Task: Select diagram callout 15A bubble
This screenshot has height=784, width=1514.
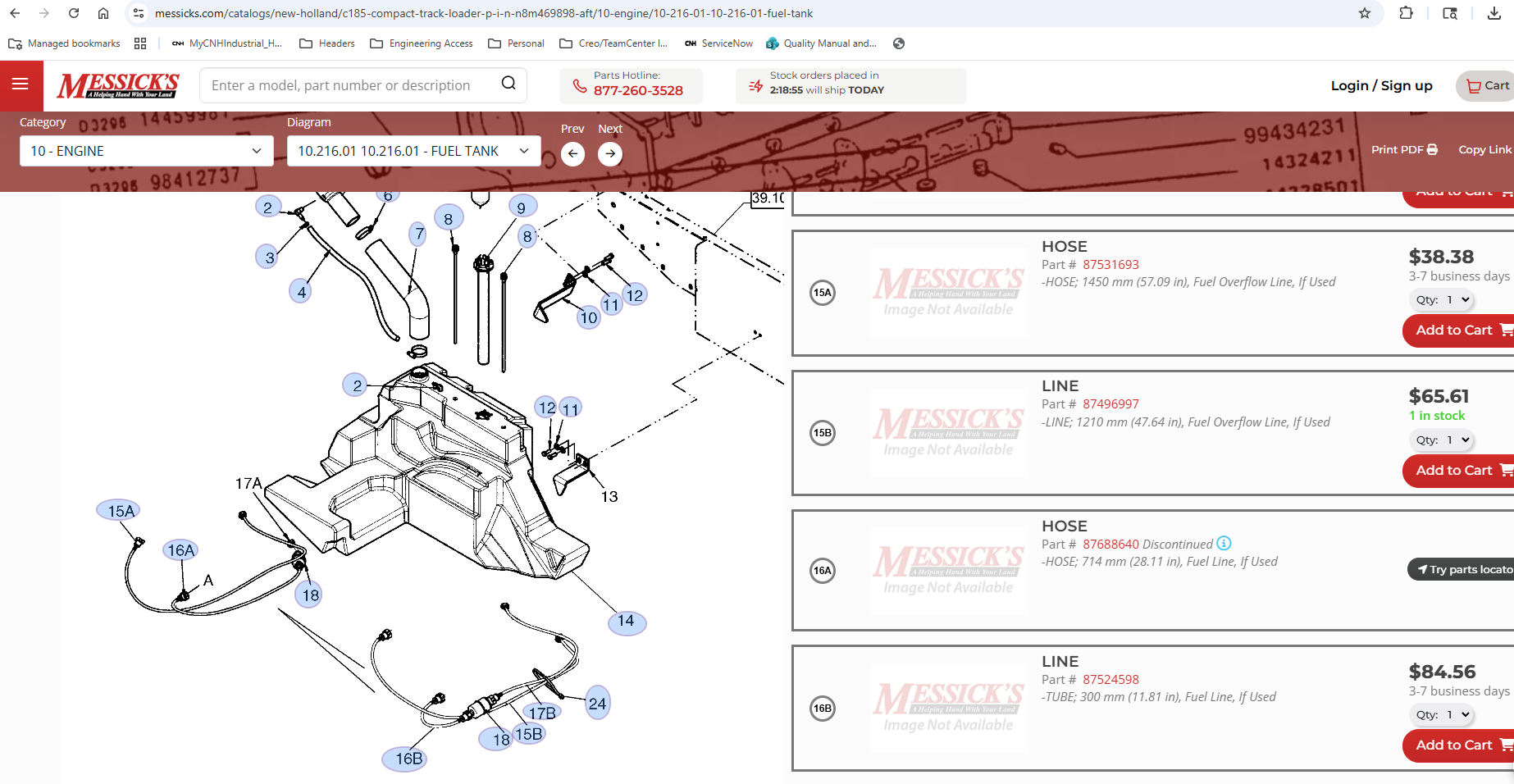Action: [x=119, y=511]
